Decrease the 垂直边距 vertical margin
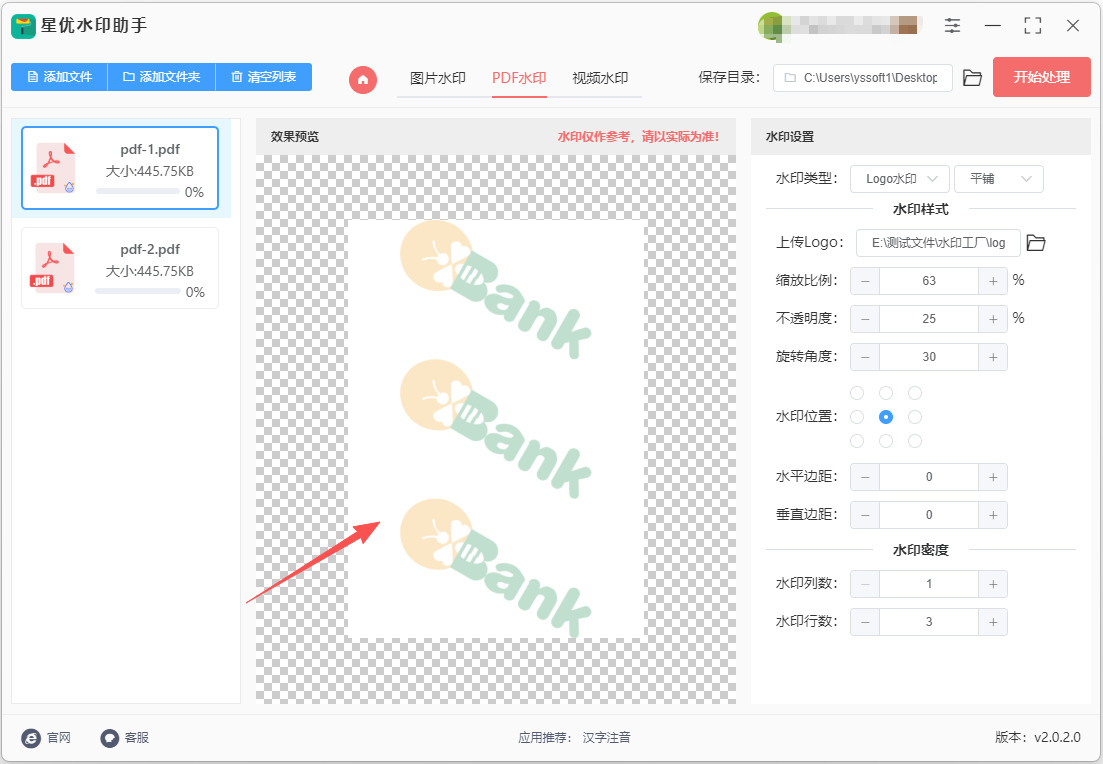Screen dimensions: 1103x764 coord(865,515)
